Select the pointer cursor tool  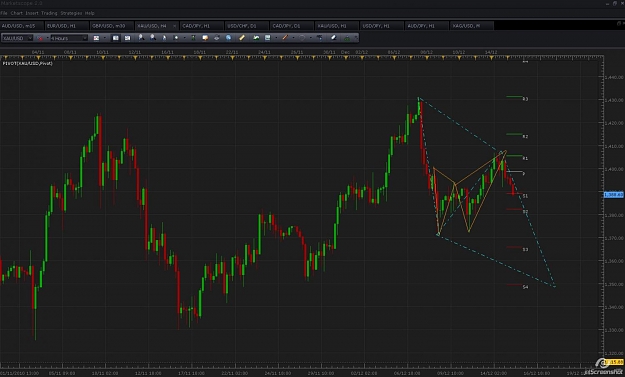[x=164, y=38]
